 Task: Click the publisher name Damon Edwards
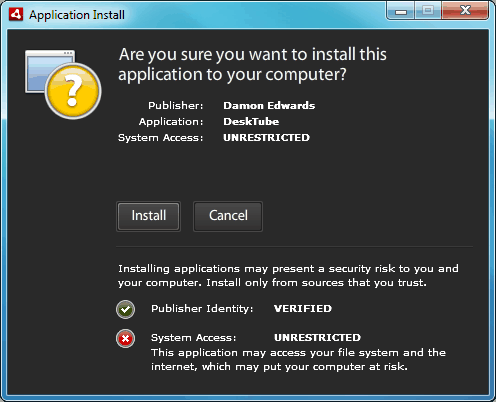[269, 106]
